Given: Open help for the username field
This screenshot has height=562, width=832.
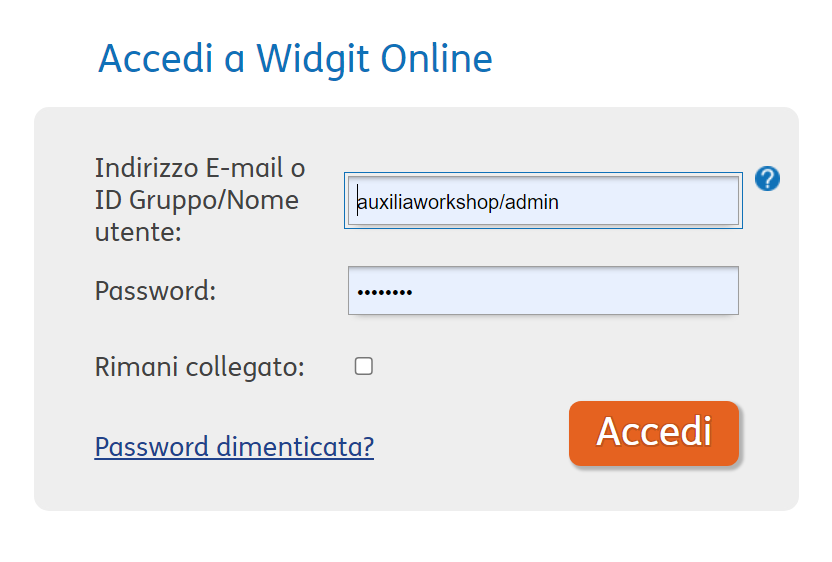Looking at the screenshot, I should [x=767, y=178].
